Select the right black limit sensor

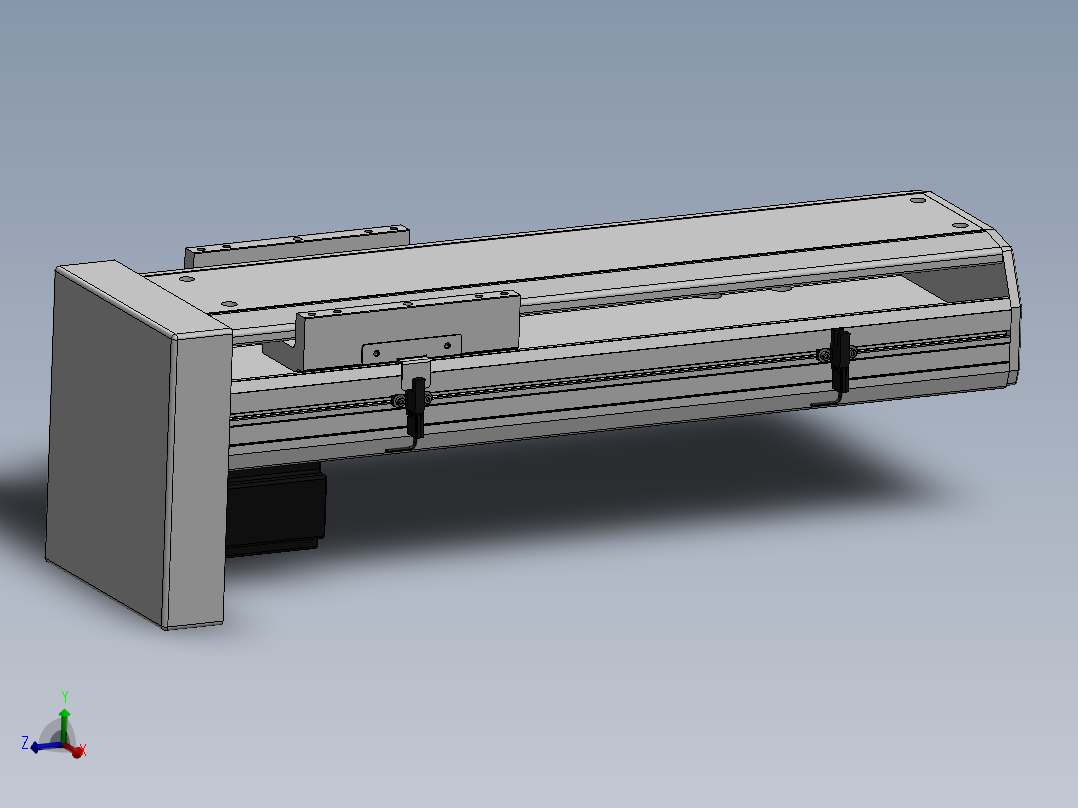click(x=839, y=361)
